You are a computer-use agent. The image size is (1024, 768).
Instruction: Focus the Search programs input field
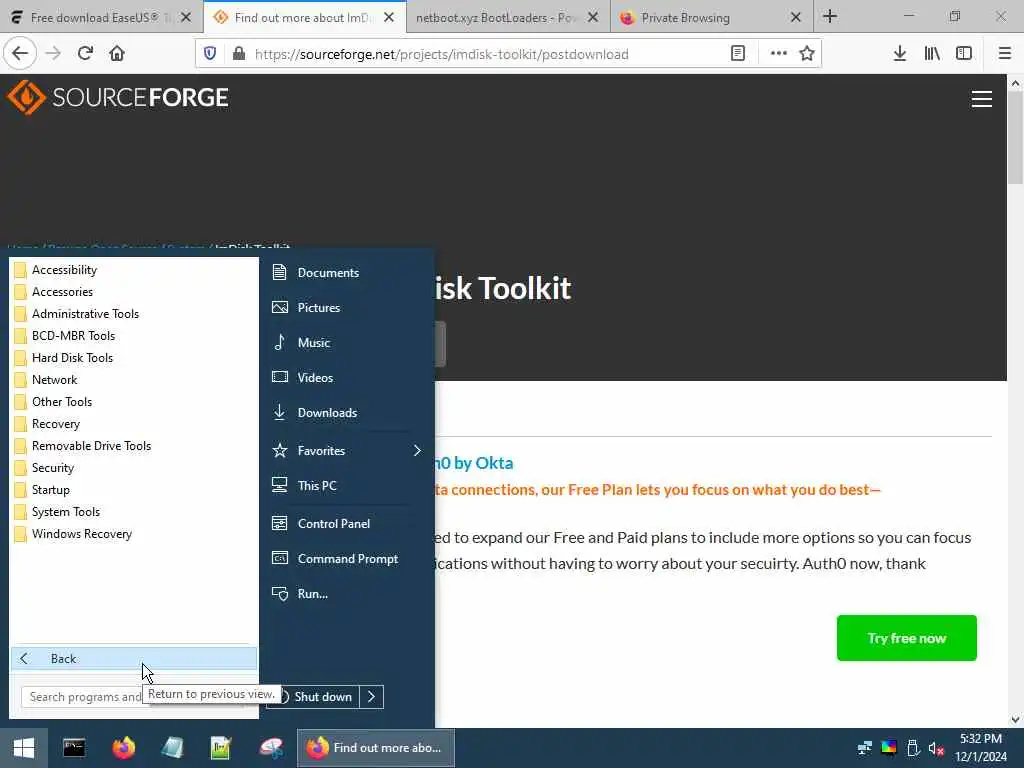85,697
